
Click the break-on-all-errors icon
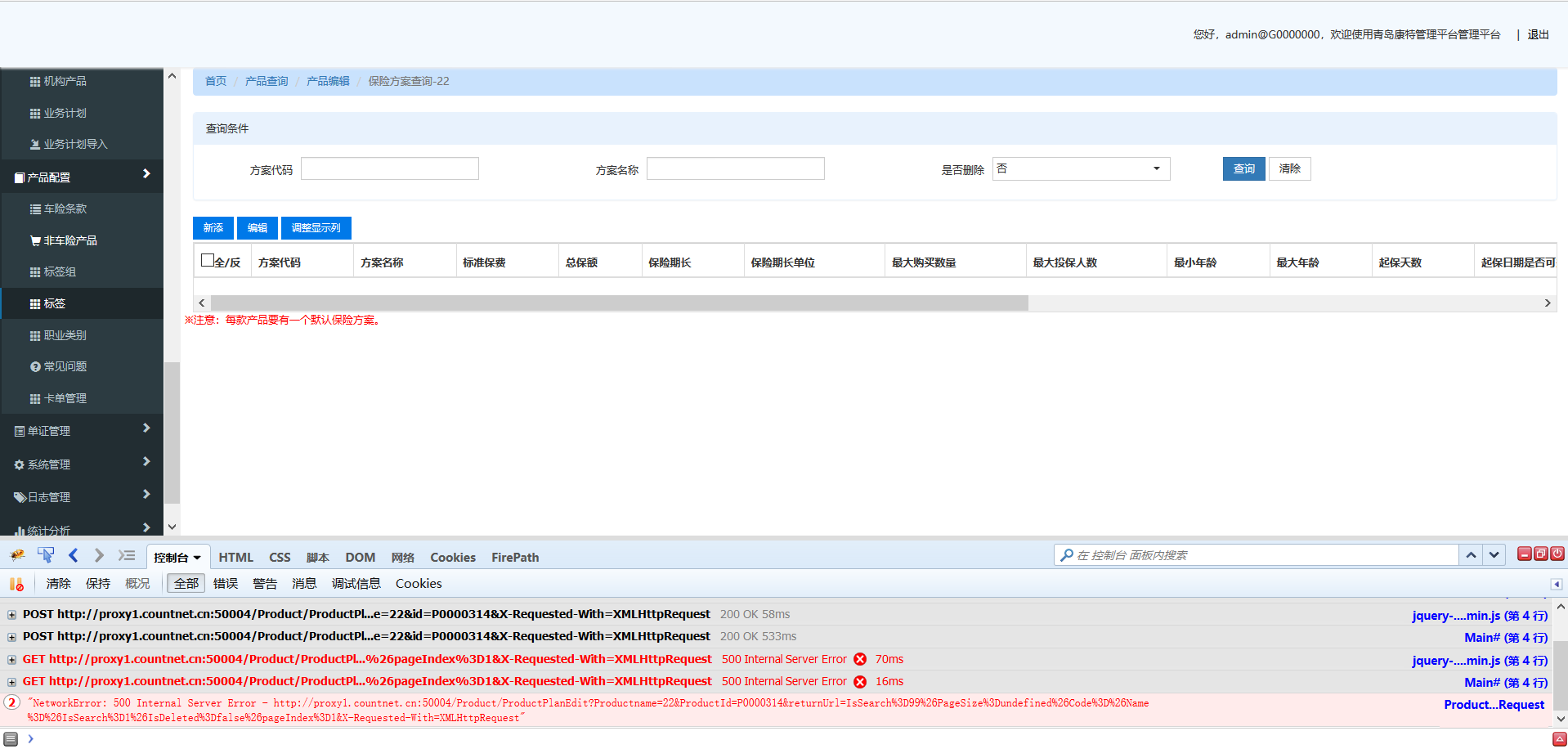click(x=16, y=584)
